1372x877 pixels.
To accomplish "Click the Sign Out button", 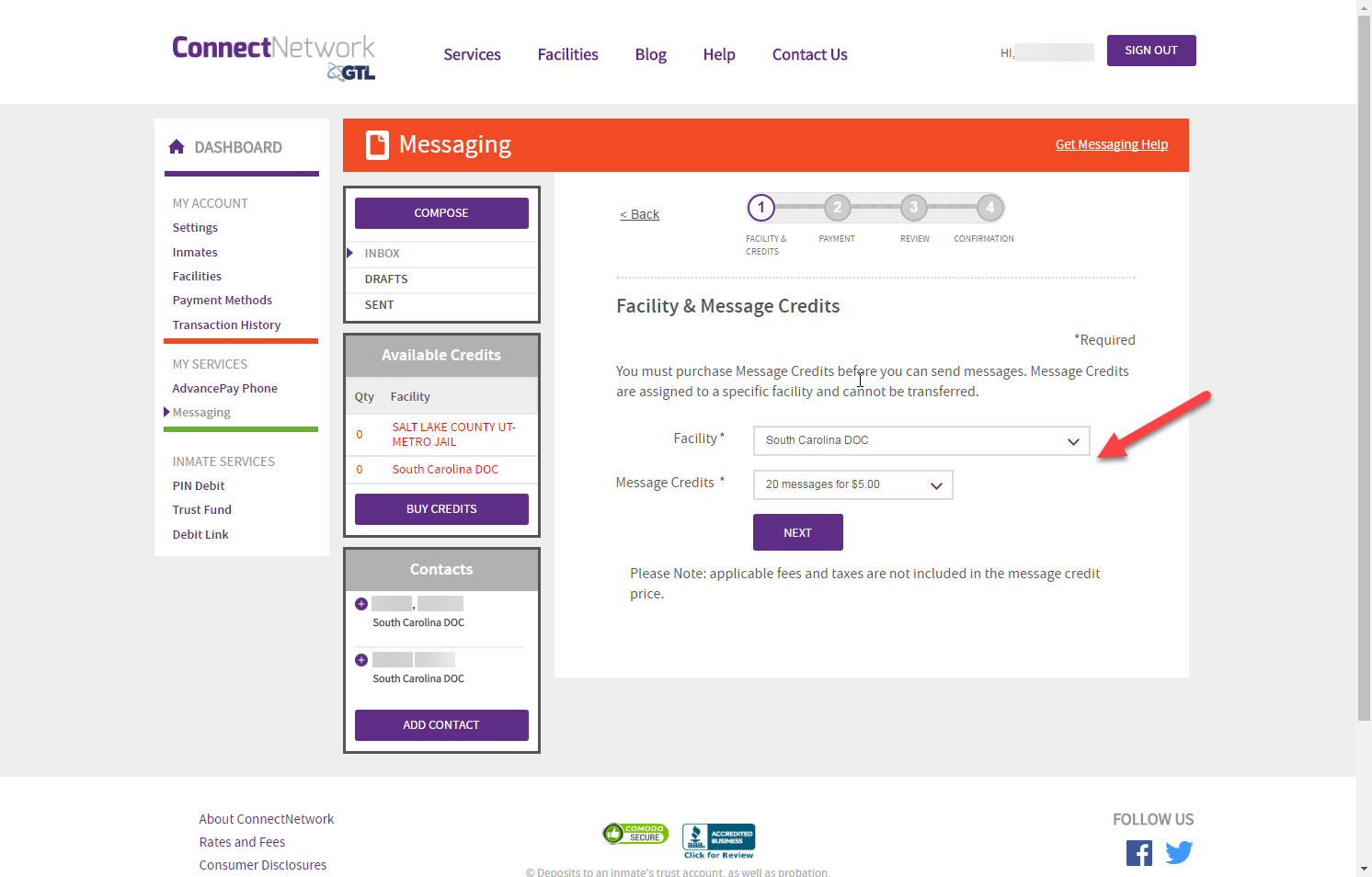I will coord(1151,51).
